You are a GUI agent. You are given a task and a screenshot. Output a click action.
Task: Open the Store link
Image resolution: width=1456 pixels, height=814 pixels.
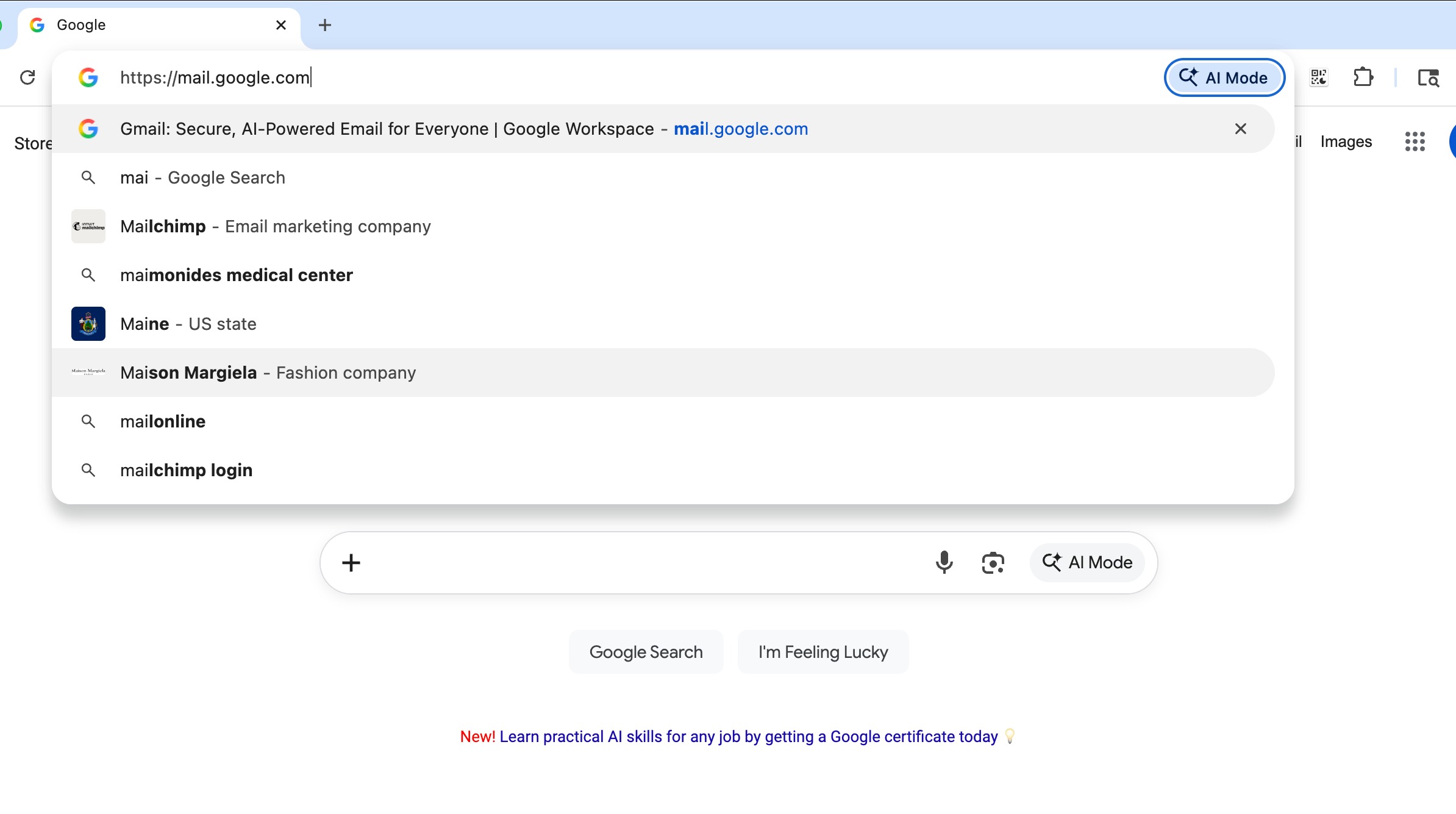point(33,143)
